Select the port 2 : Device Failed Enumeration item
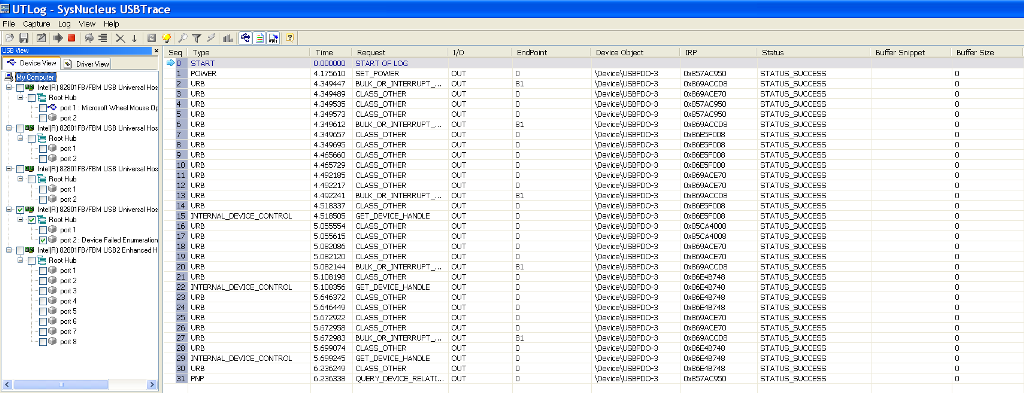This screenshot has width=1024, height=393. 108,240
